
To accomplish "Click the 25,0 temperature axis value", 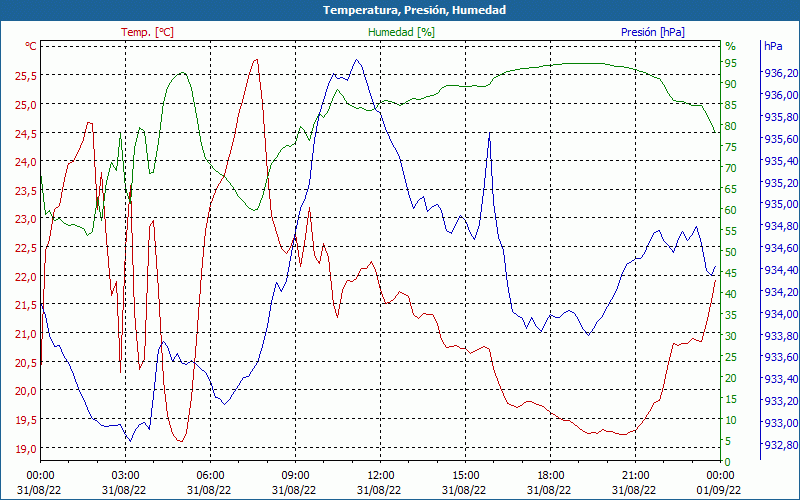I will click(27, 104).
